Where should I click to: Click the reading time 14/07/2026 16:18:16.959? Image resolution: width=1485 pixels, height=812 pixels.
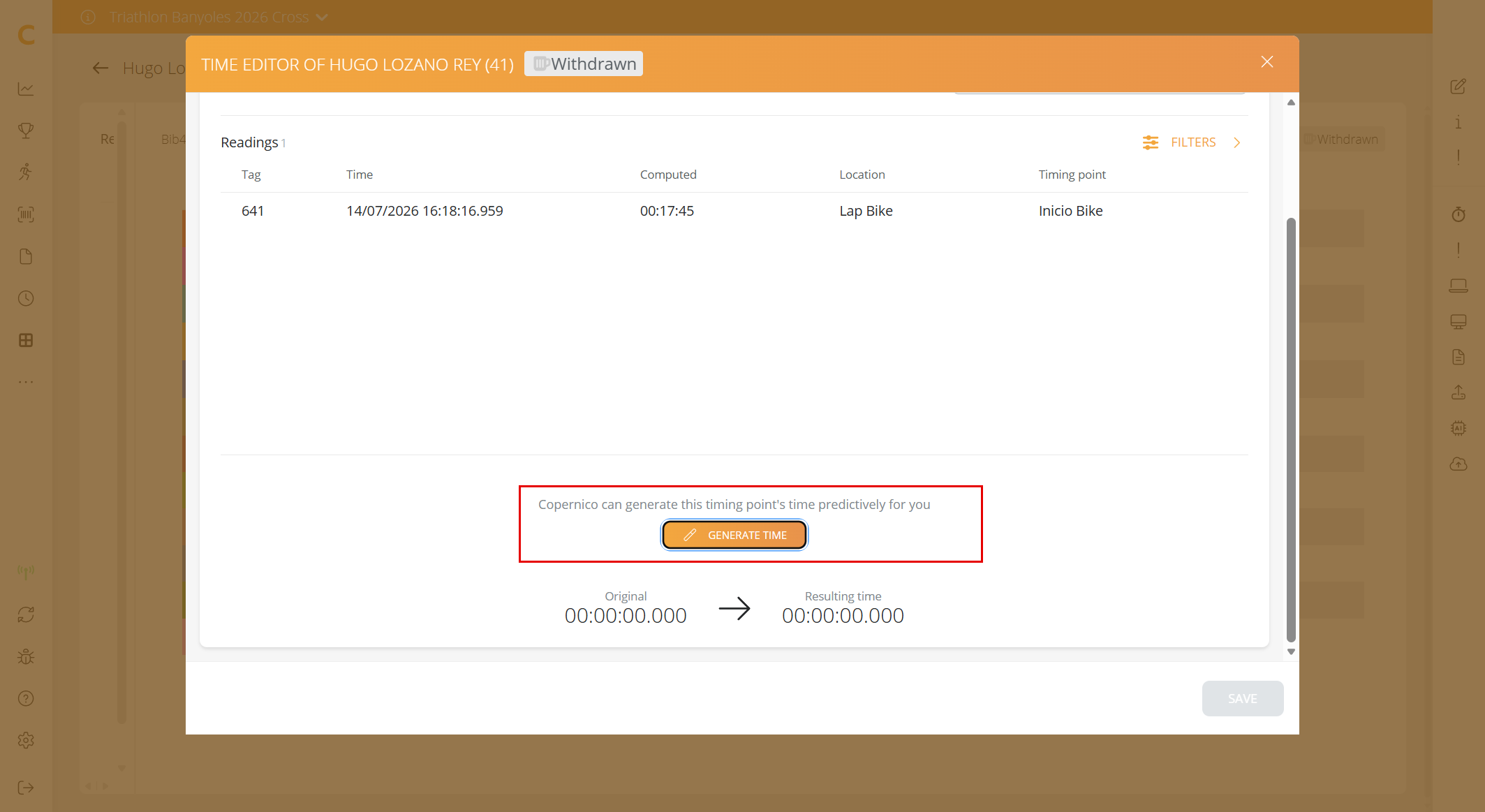pyautogui.click(x=424, y=211)
